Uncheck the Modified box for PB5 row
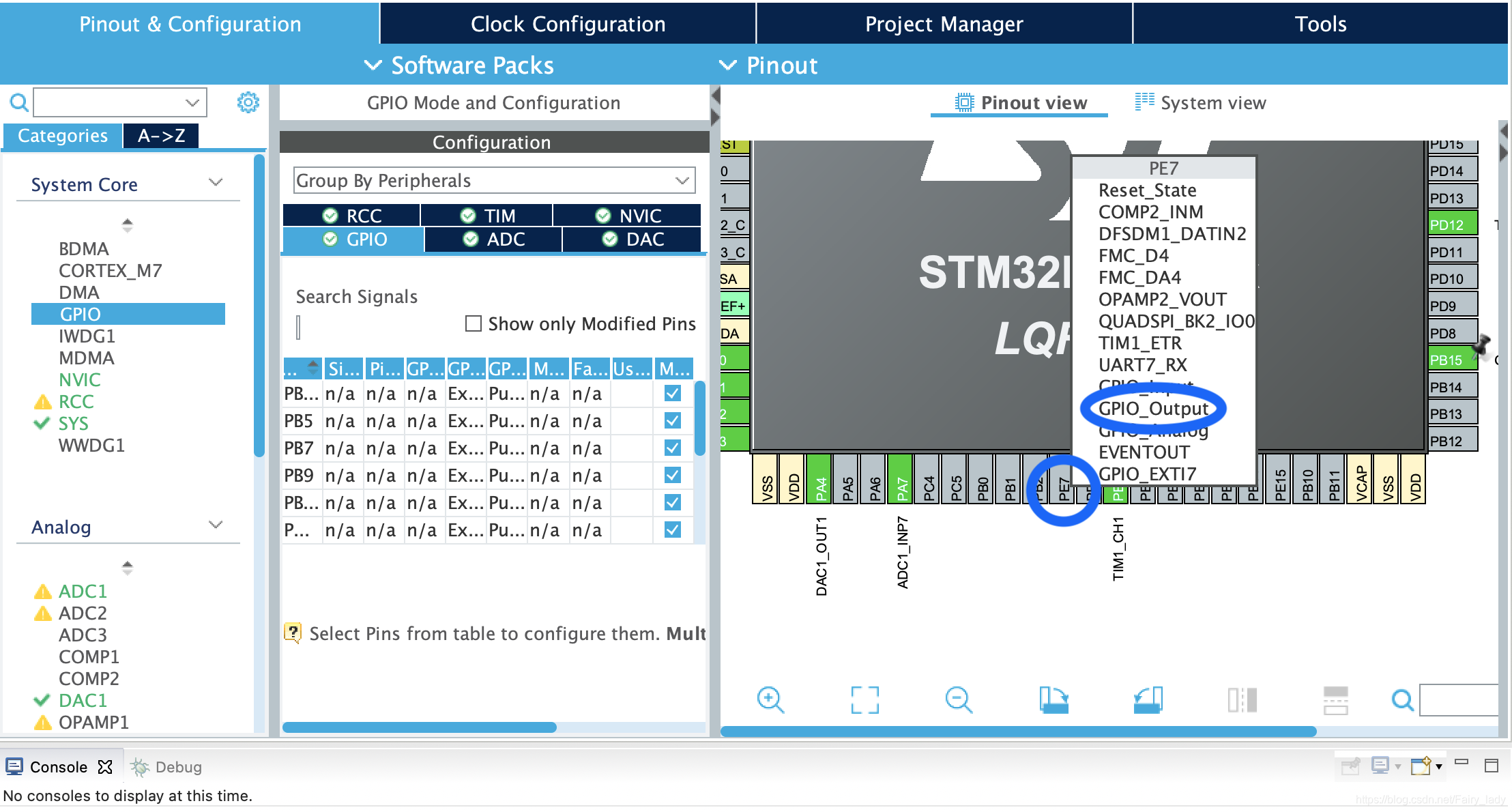The height and width of the screenshot is (812, 1512). click(x=672, y=421)
